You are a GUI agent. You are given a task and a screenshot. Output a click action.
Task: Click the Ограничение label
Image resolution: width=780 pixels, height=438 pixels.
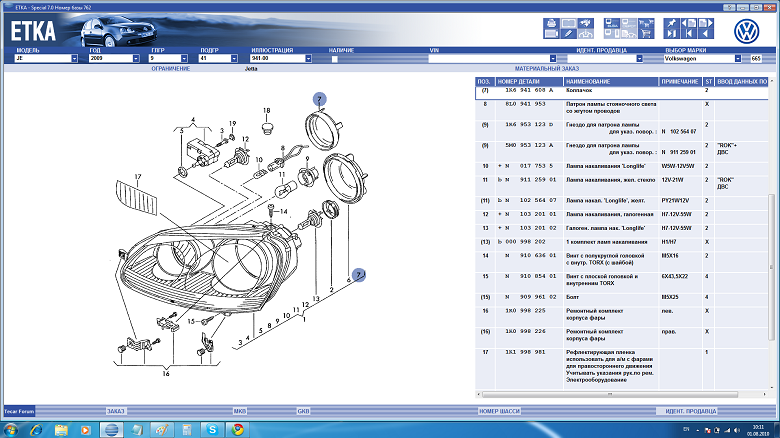171,69
